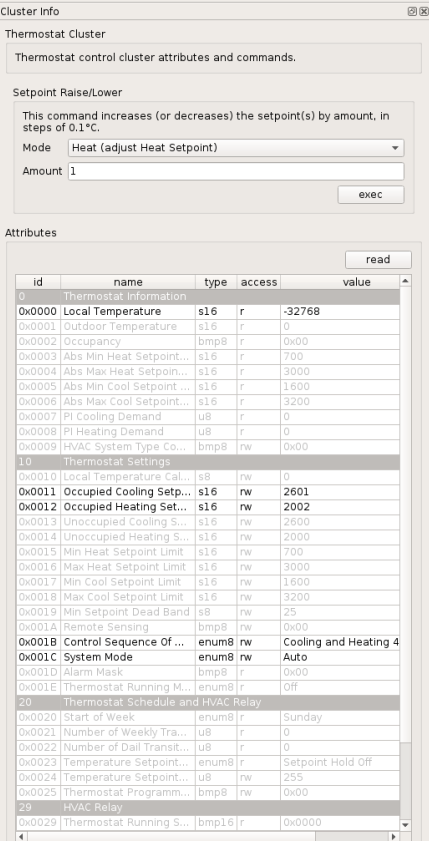Select the Occupancy attribute row
Viewport: 429px width, 841px height.
(x=208, y=342)
